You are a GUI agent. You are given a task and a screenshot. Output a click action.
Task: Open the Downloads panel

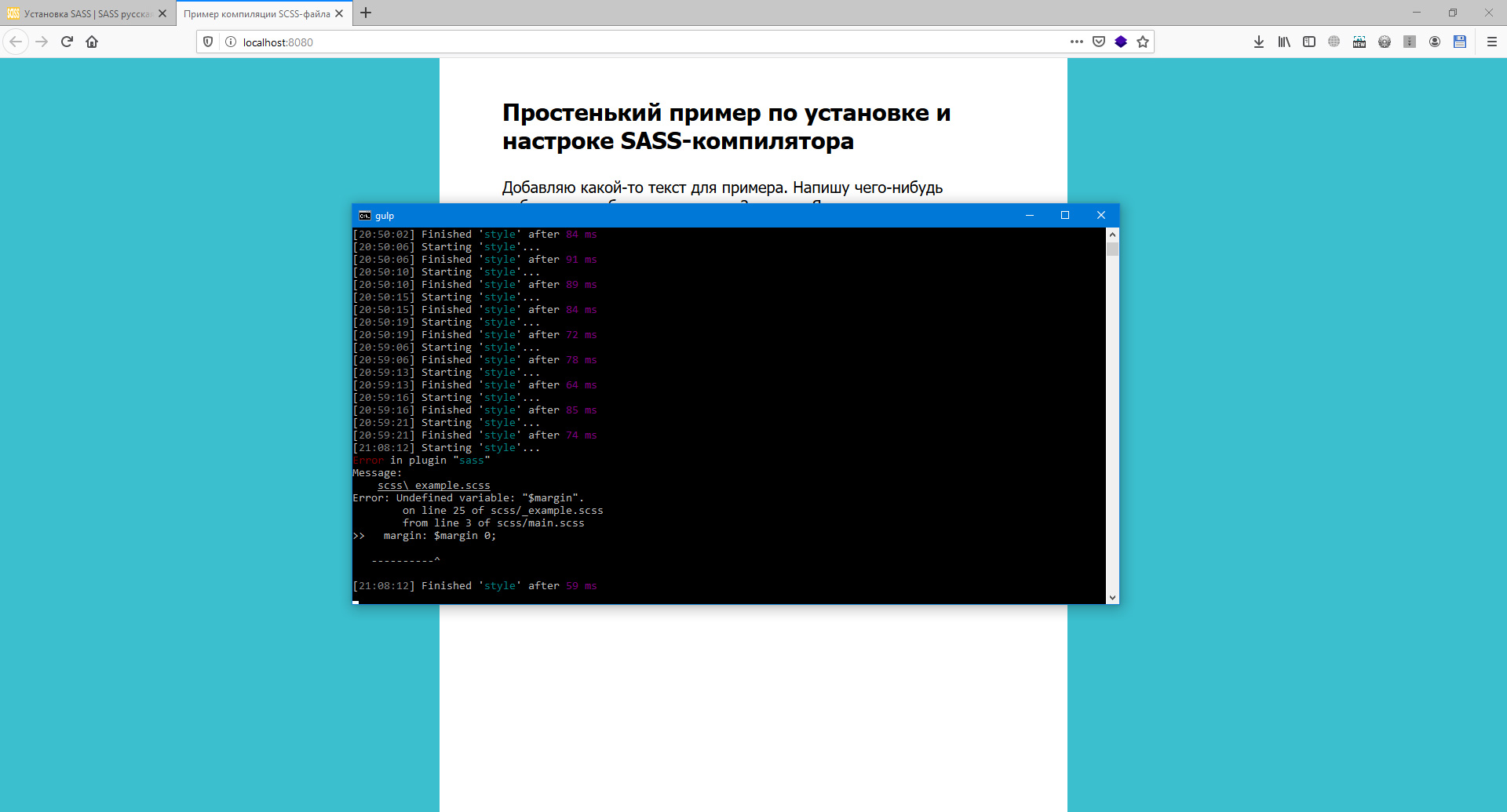click(x=1259, y=42)
